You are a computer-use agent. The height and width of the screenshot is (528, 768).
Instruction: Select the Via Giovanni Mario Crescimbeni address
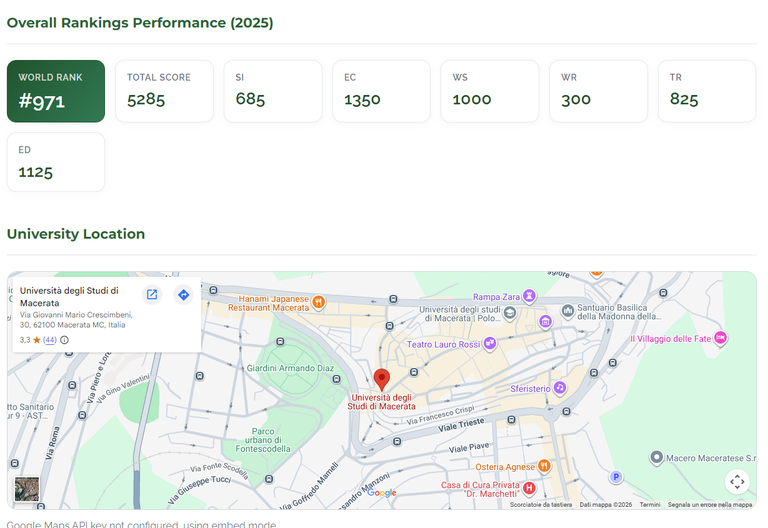(x=76, y=320)
